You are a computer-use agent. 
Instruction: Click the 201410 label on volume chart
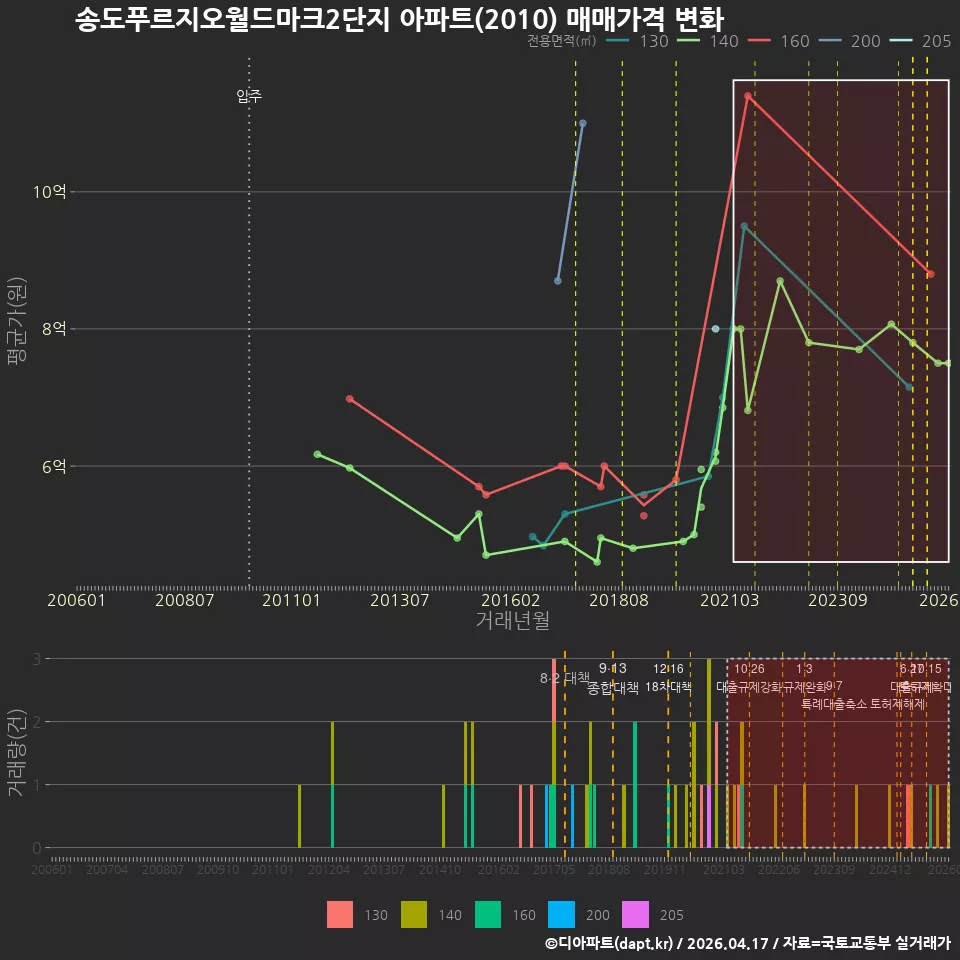point(440,869)
